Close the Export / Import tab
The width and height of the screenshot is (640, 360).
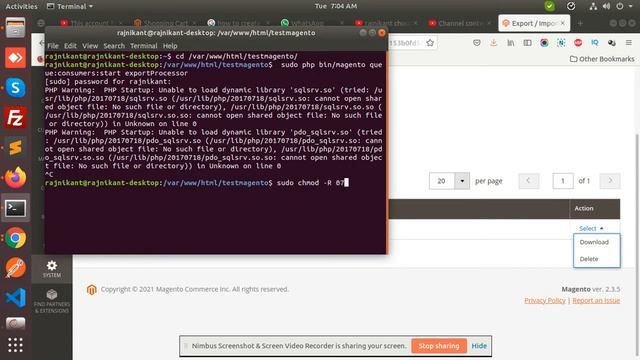coord(563,23)
